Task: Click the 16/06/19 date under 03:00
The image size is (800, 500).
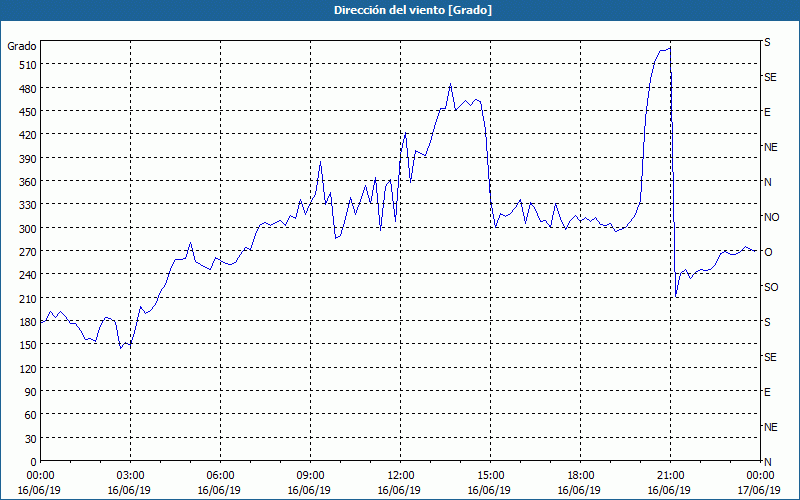Action: pyautogui.click(x=129, y=490)
